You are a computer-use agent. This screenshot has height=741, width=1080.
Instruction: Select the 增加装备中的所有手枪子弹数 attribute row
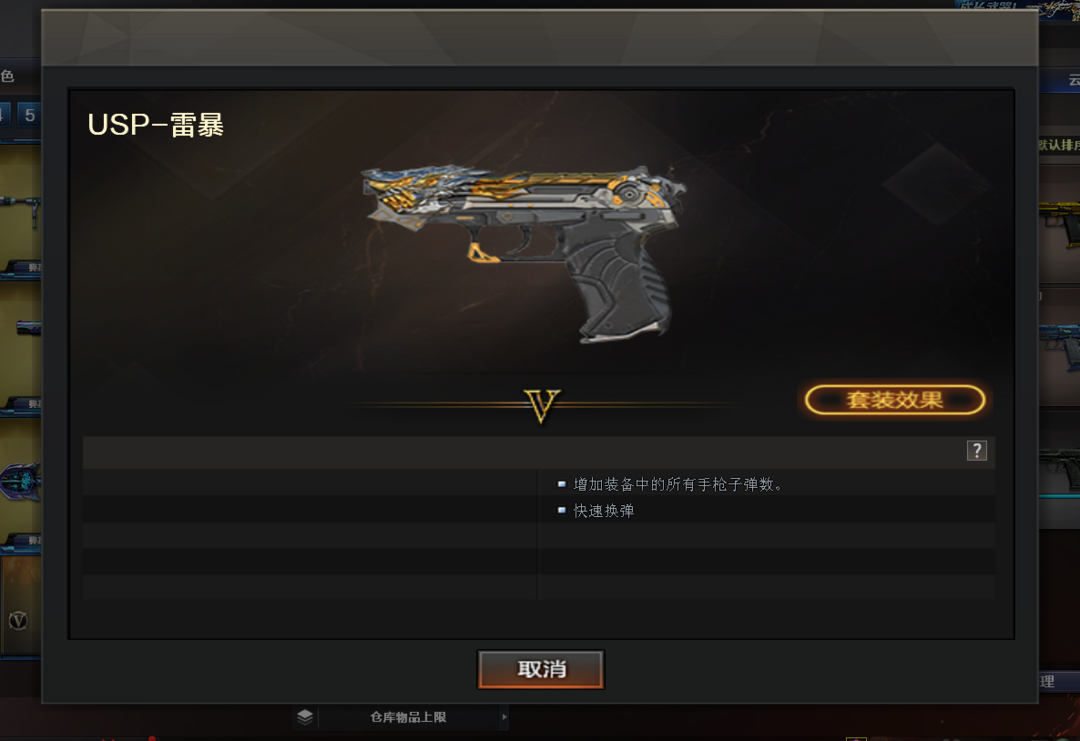(767, 484)
